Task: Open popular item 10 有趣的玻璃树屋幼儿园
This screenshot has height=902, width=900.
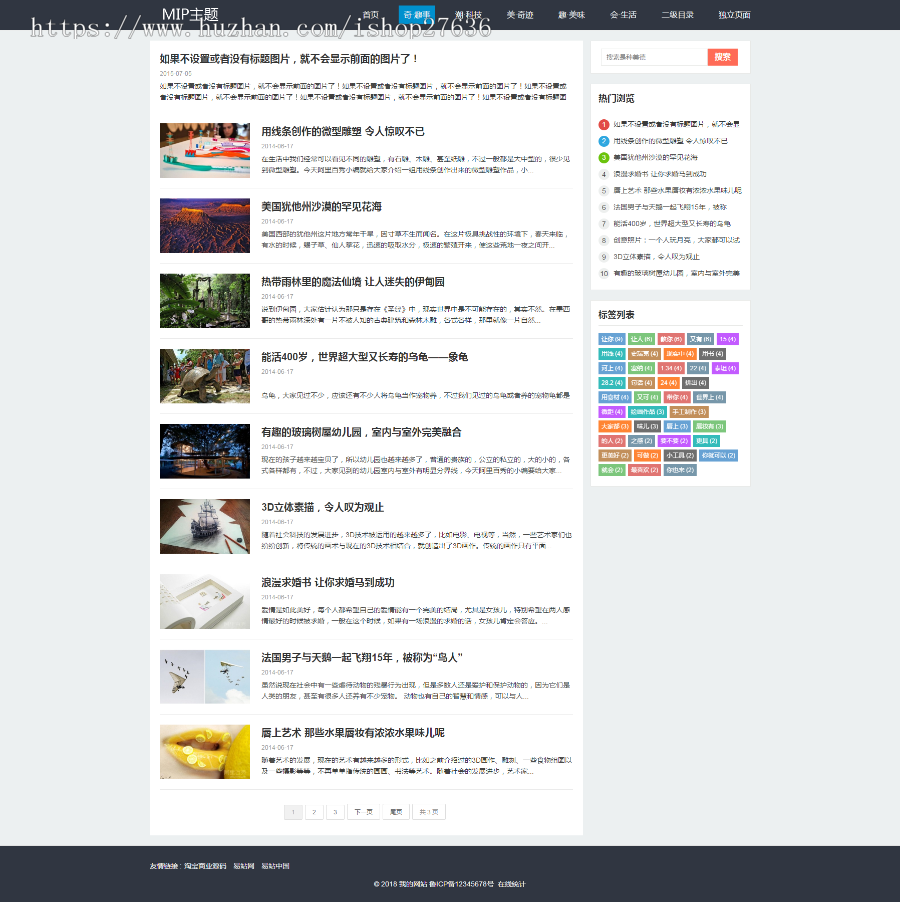Action: click(x=676, y=273)
